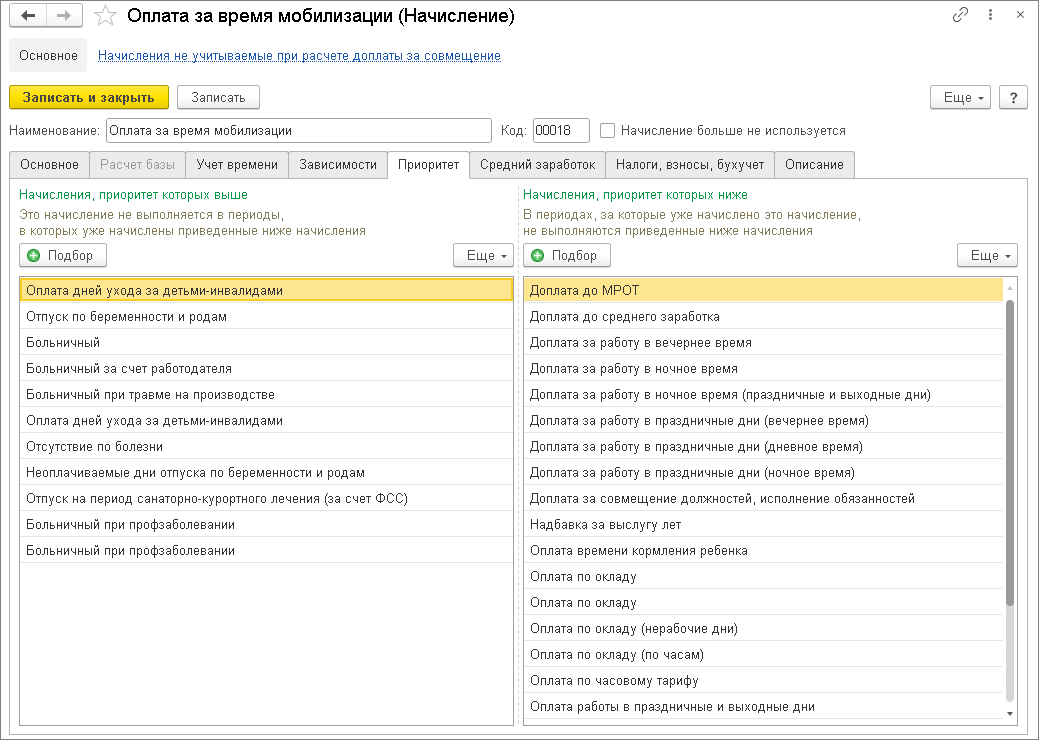This screenshot has height=740, width=1039.
Task: Go forward with the right arrow button
Action: pos(64,15)
